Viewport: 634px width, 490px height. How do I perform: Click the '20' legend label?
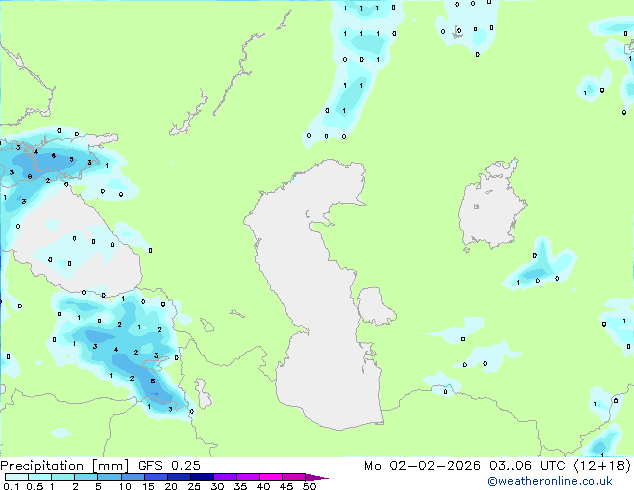(x=171, y=486)
